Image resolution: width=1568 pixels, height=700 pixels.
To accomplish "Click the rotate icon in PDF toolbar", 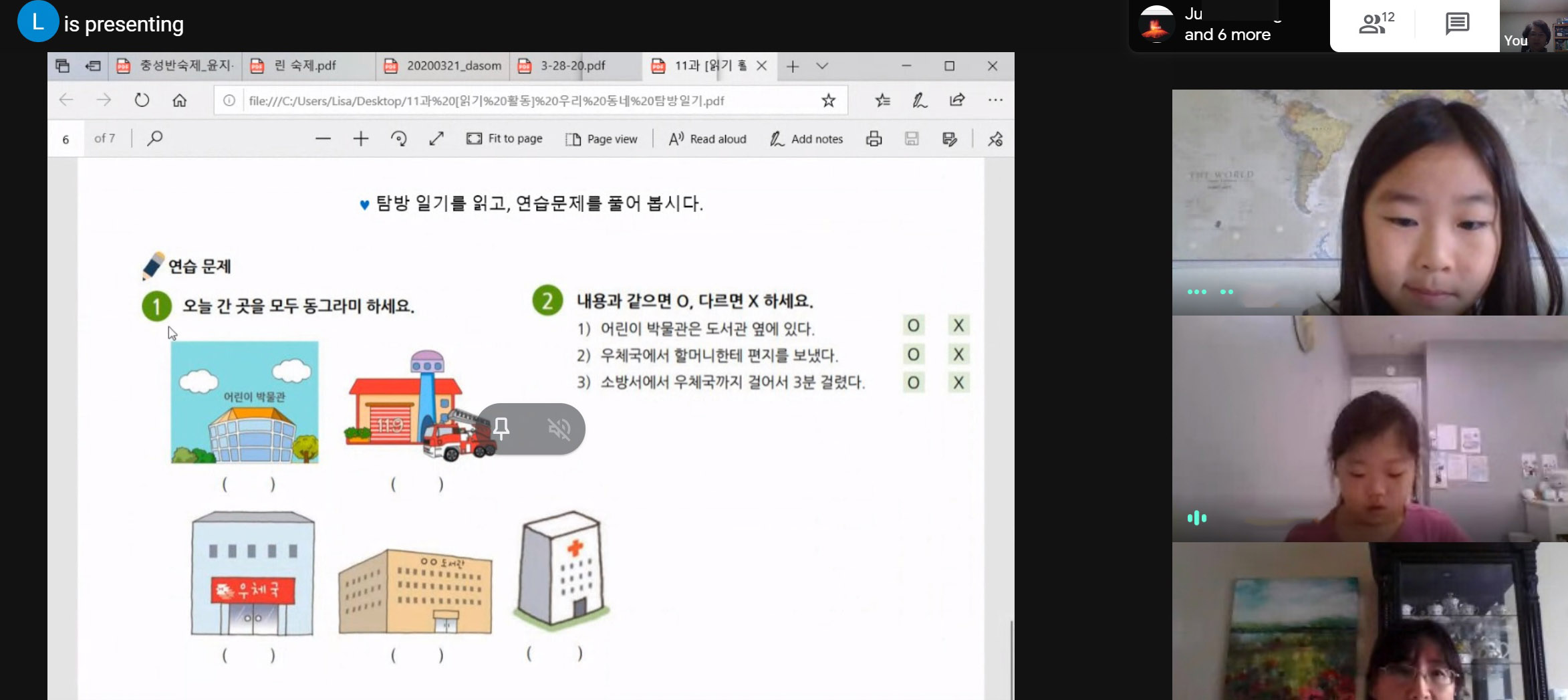I will pos(399,139).
